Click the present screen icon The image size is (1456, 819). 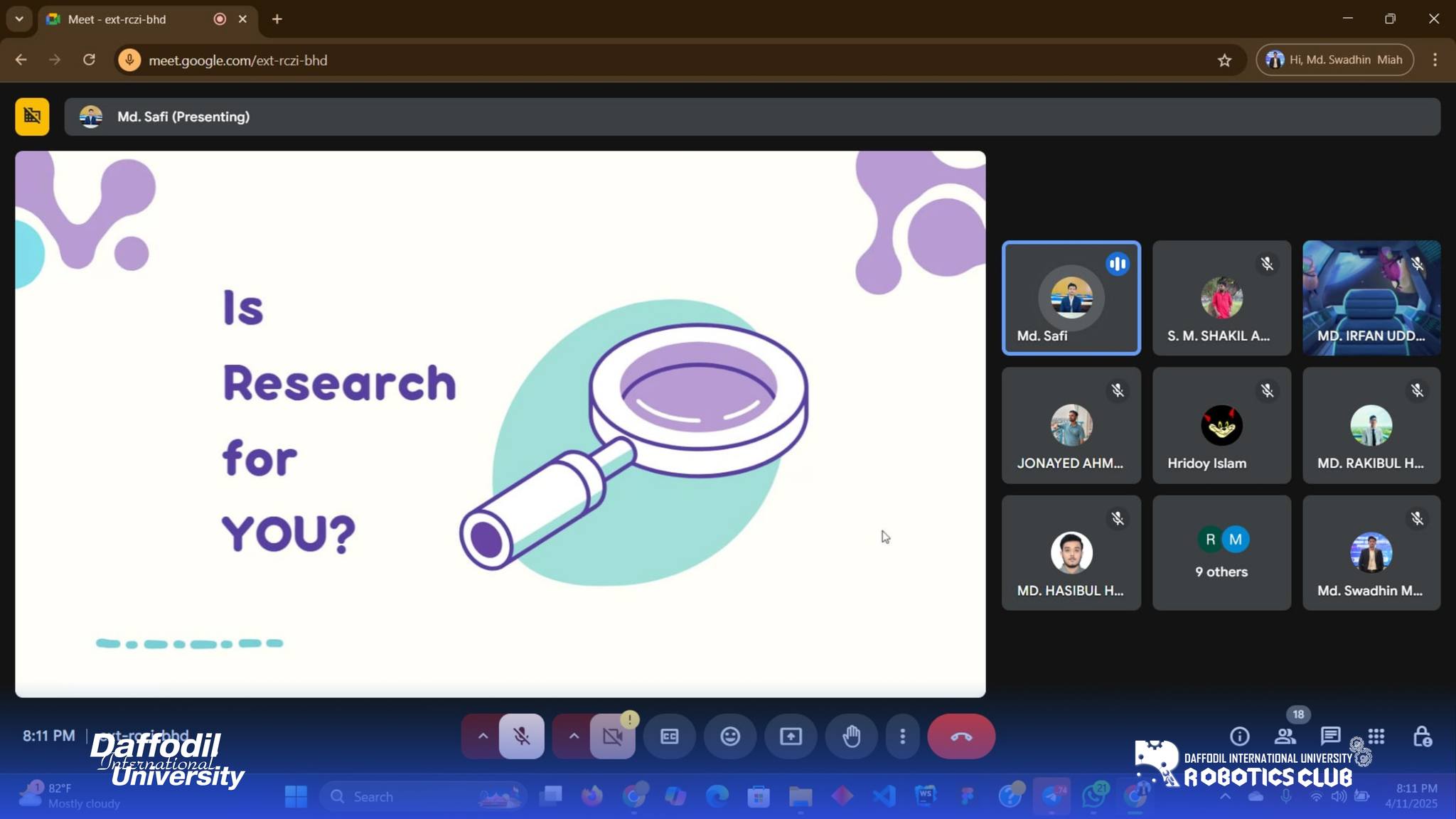click(791, 737)
